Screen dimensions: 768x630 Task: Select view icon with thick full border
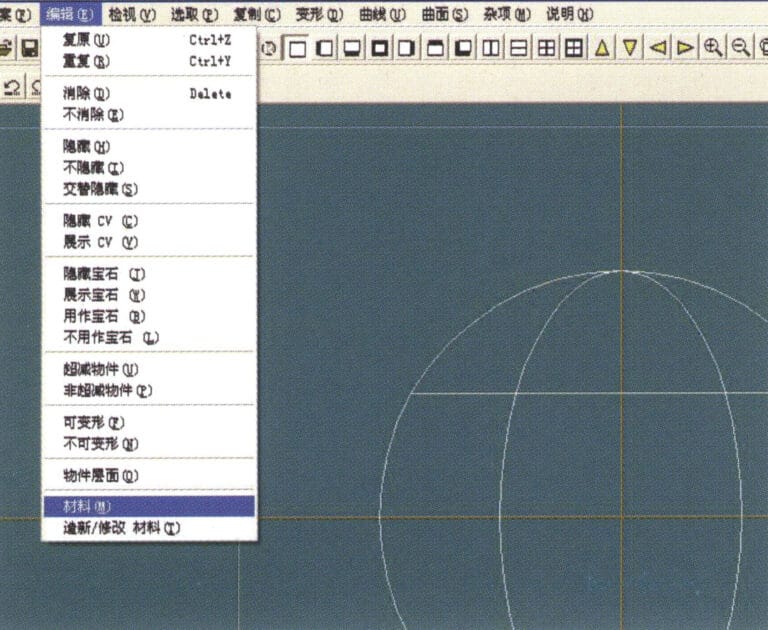[x=380, y=48]
